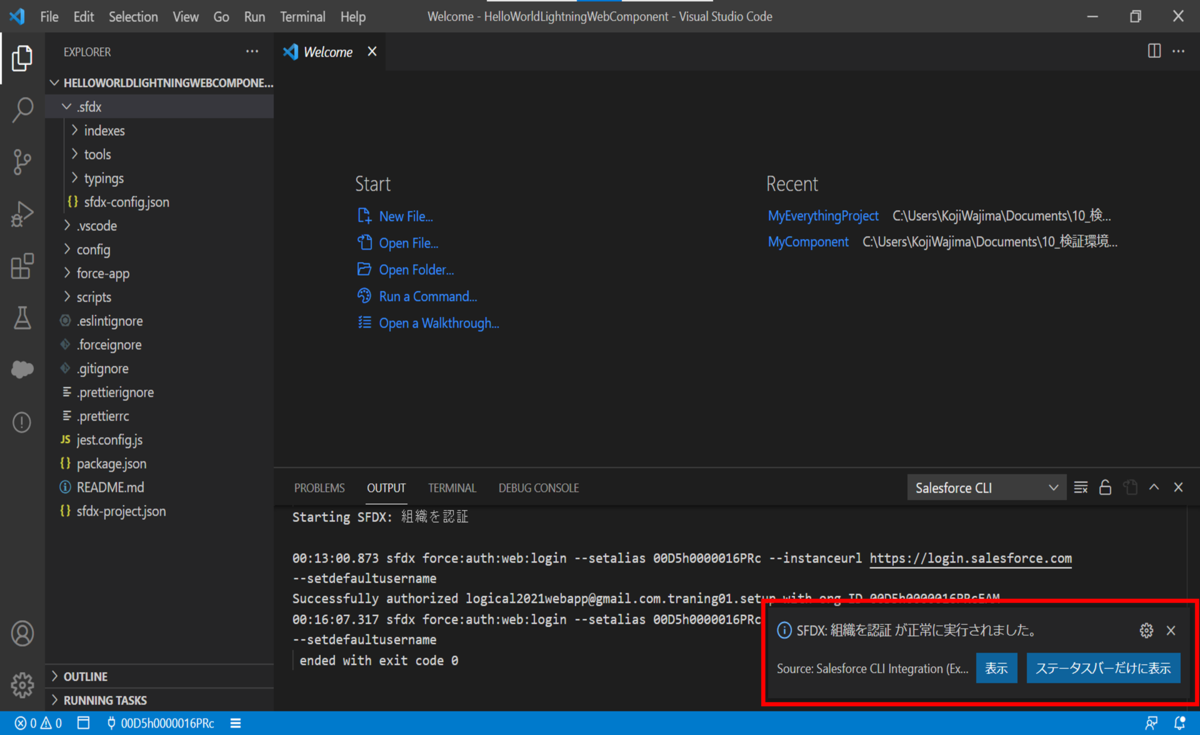
Task: Open recent project MyEverythingProject
Action: [x=823, y=216]
